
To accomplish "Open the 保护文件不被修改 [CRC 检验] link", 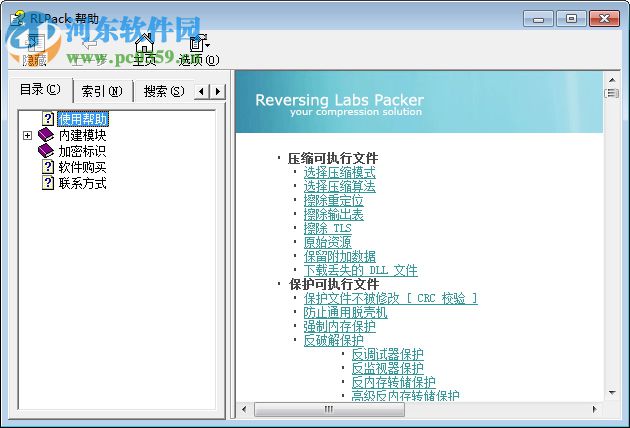I will click(391, 298).
